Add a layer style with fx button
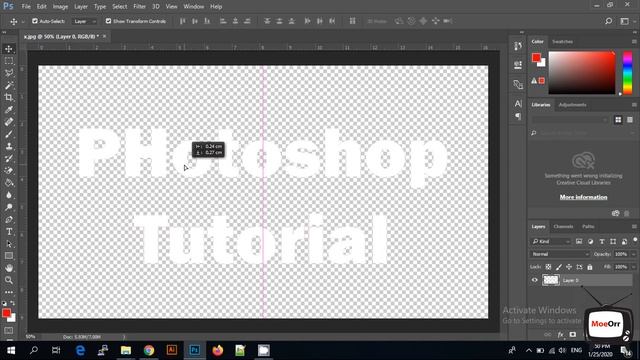 click(560, 335)
